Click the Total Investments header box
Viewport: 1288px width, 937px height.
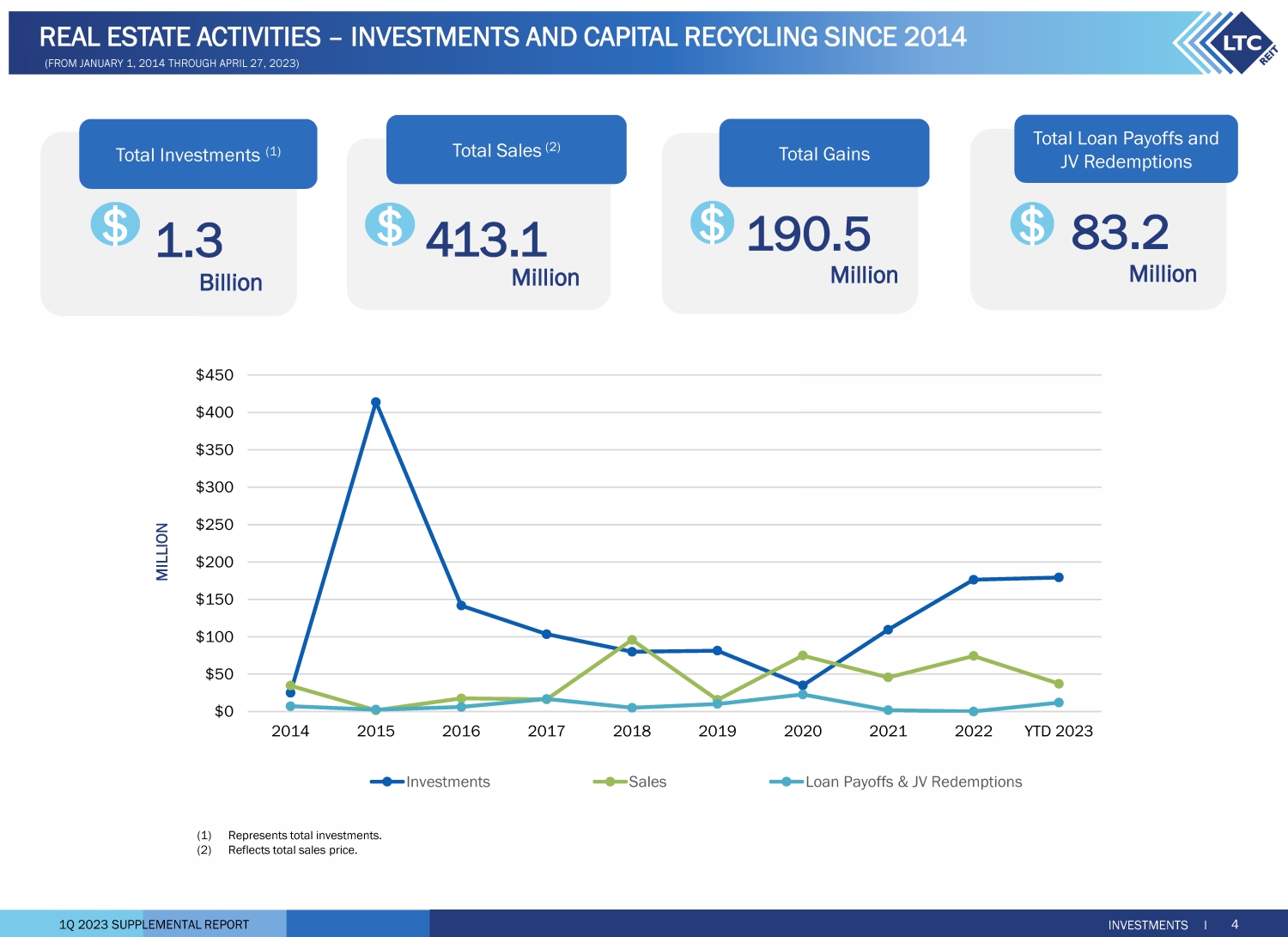click(198, 155)
